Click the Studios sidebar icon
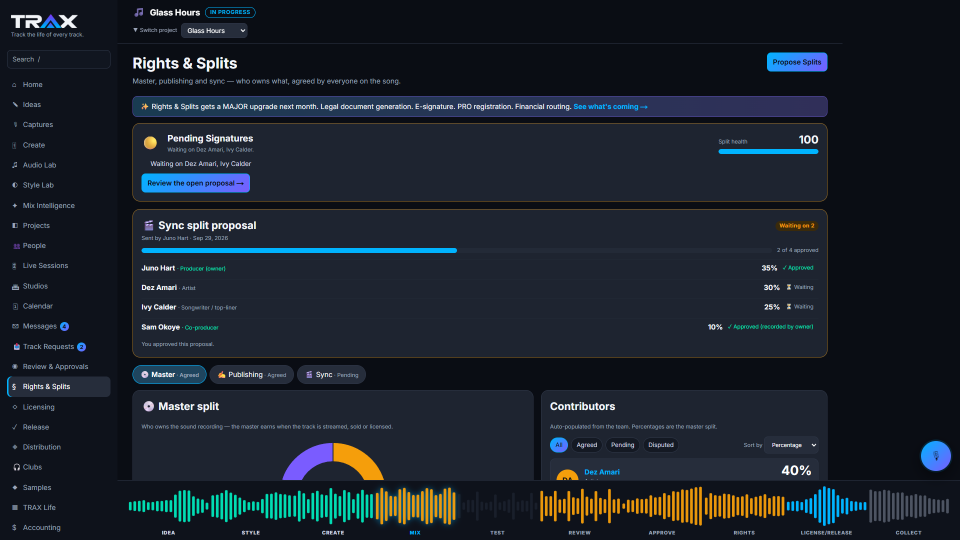This screenshot has height=540, width=960. pyautogui.click(x=15, y=286)
